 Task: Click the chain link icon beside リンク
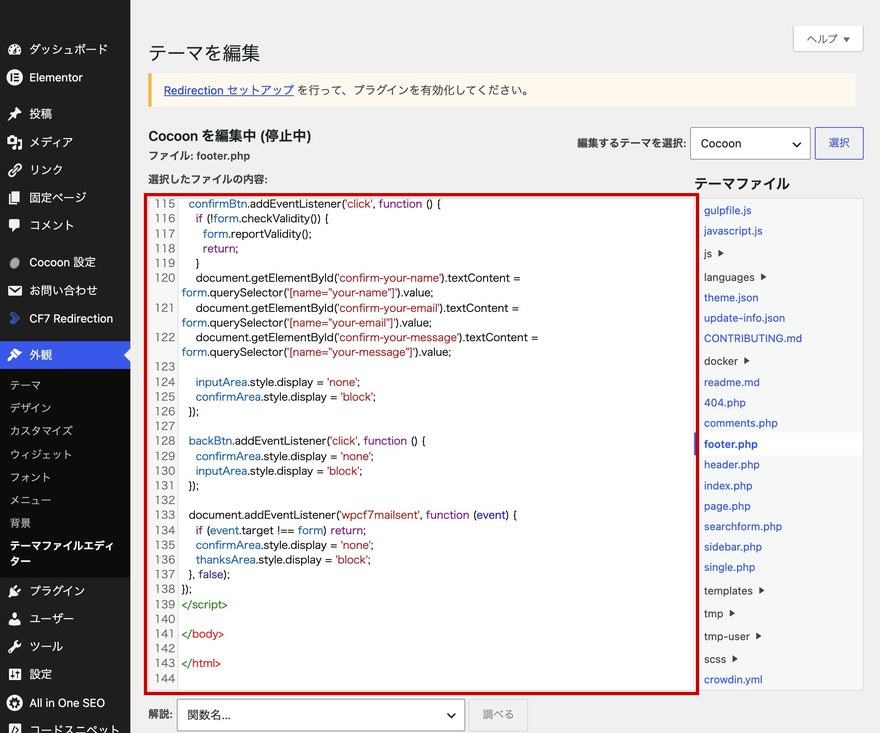coord(15,169)
